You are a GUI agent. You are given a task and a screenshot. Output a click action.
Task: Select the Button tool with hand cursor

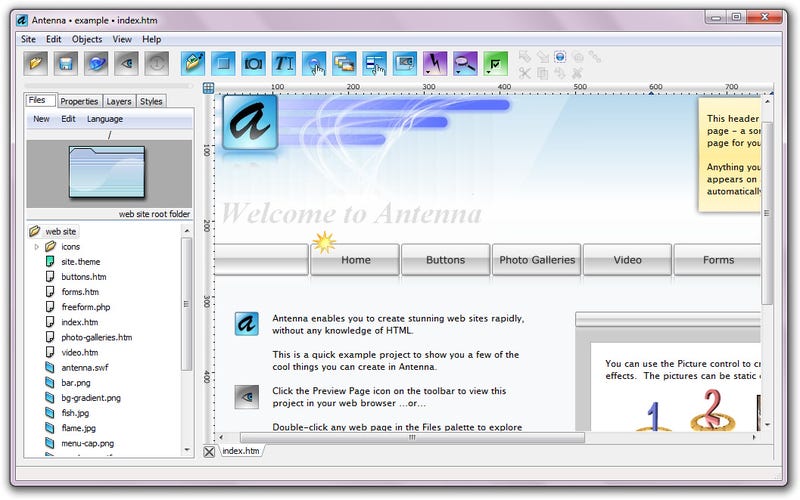(x=314, y=63)
